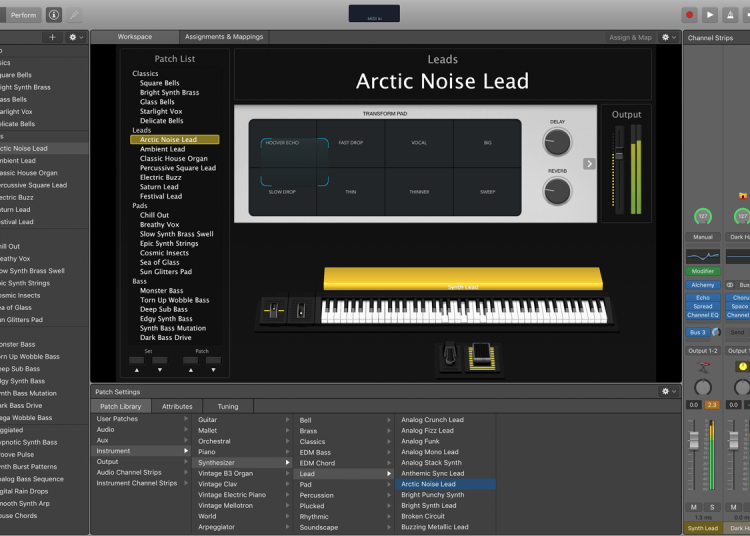Click the Delay knob
Viewport: 750px width, 536px height.
pyautogui.click(x=557, y=142)
